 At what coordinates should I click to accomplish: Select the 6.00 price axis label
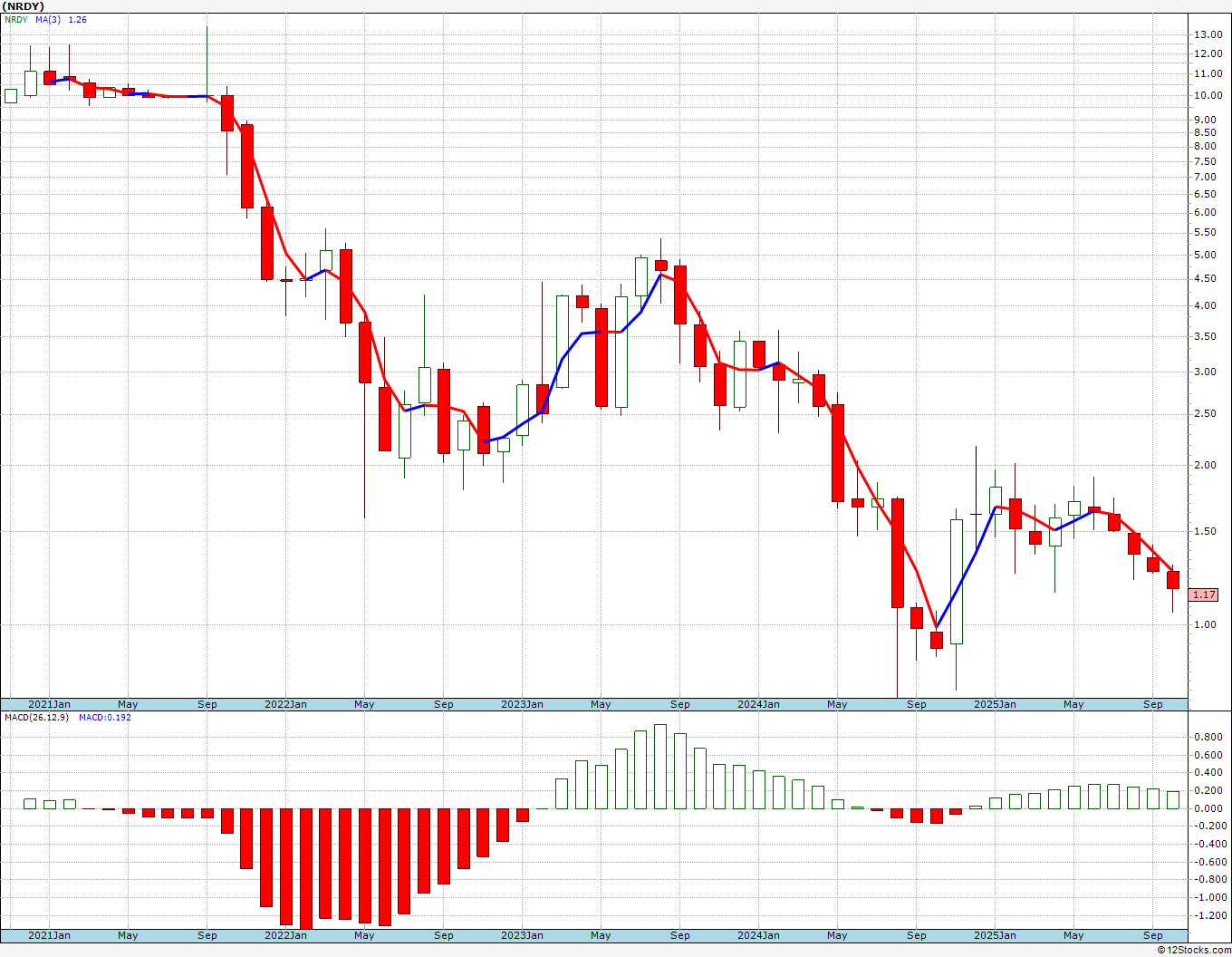[1205, 212]
